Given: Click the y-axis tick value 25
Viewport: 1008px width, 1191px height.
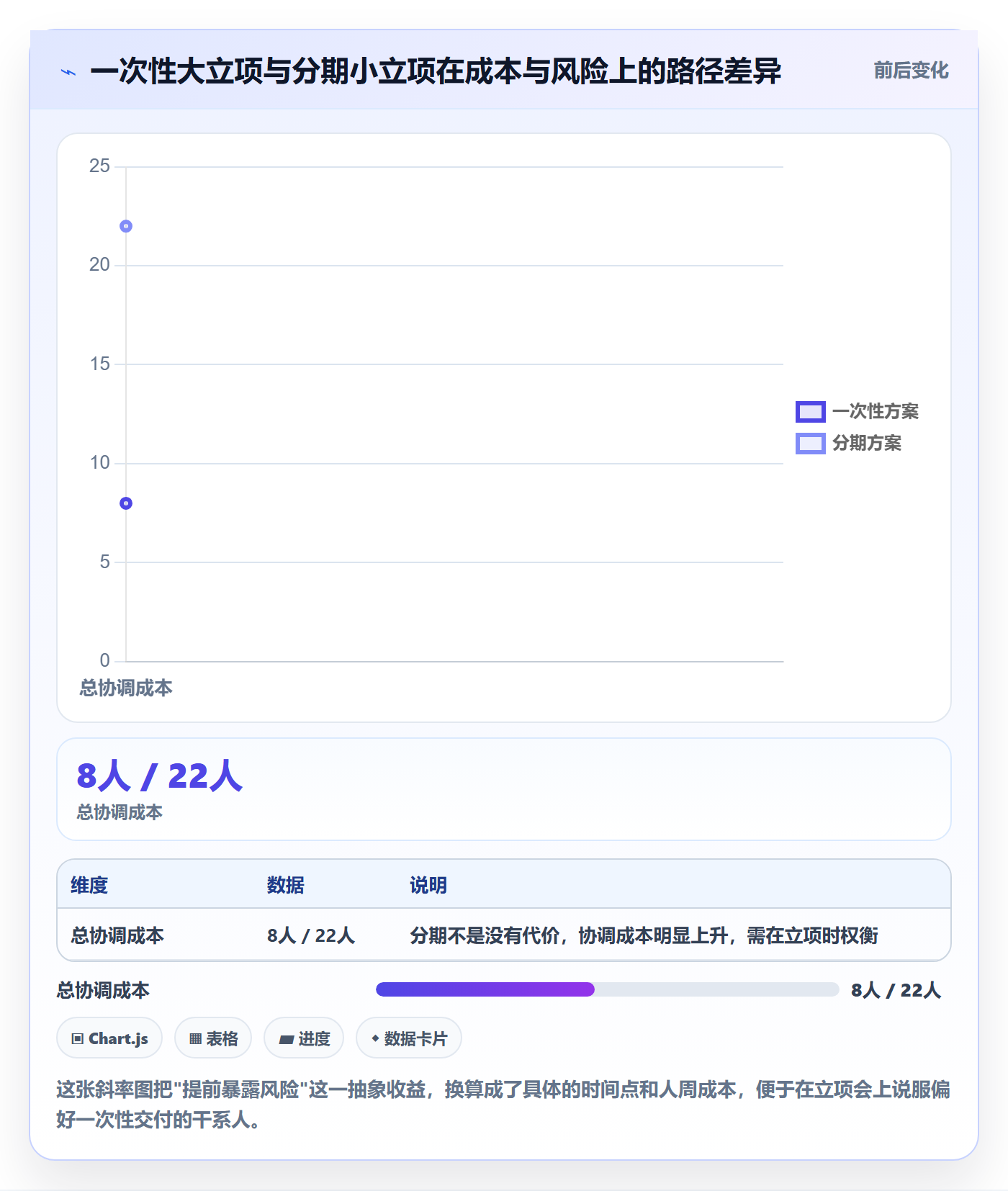Looking at the screenshot, I should tap(99, 166).
